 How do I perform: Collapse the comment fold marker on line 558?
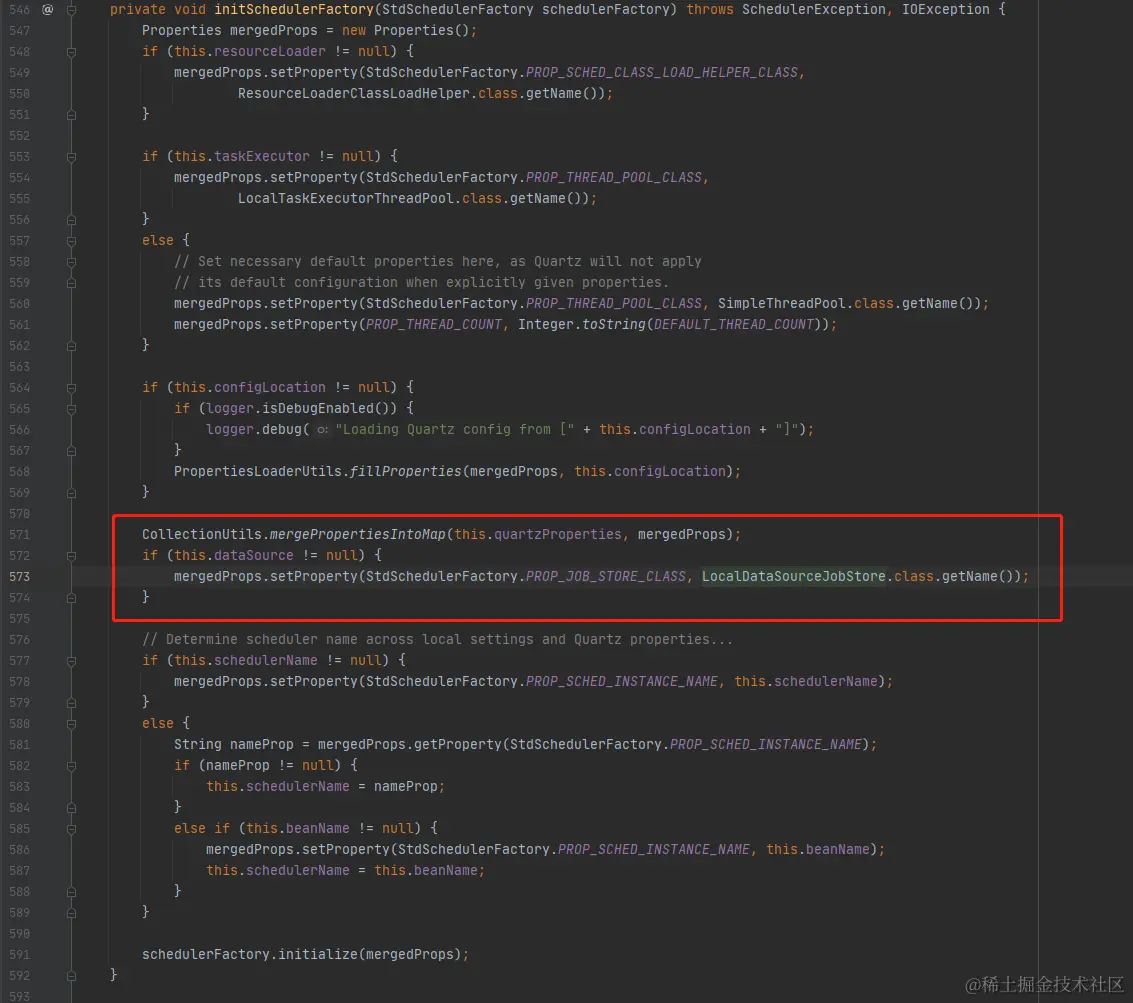point(72,262)
